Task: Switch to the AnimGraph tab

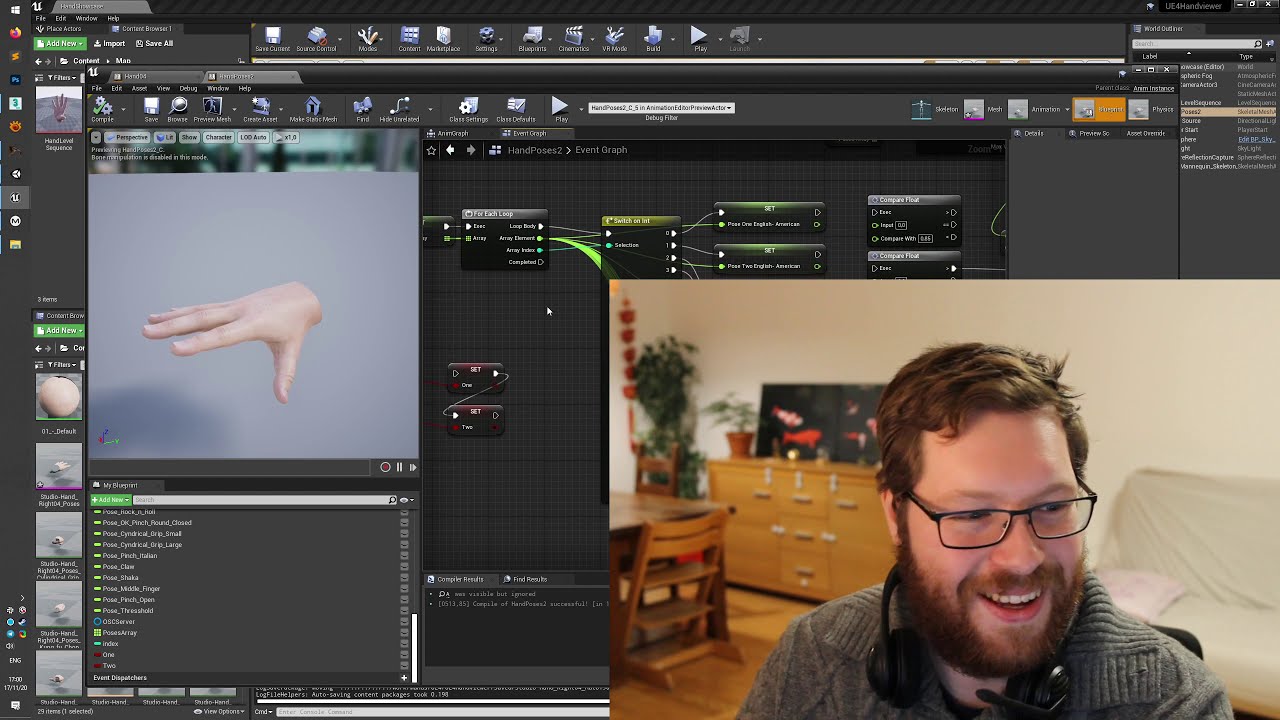Action: (452, 133)
